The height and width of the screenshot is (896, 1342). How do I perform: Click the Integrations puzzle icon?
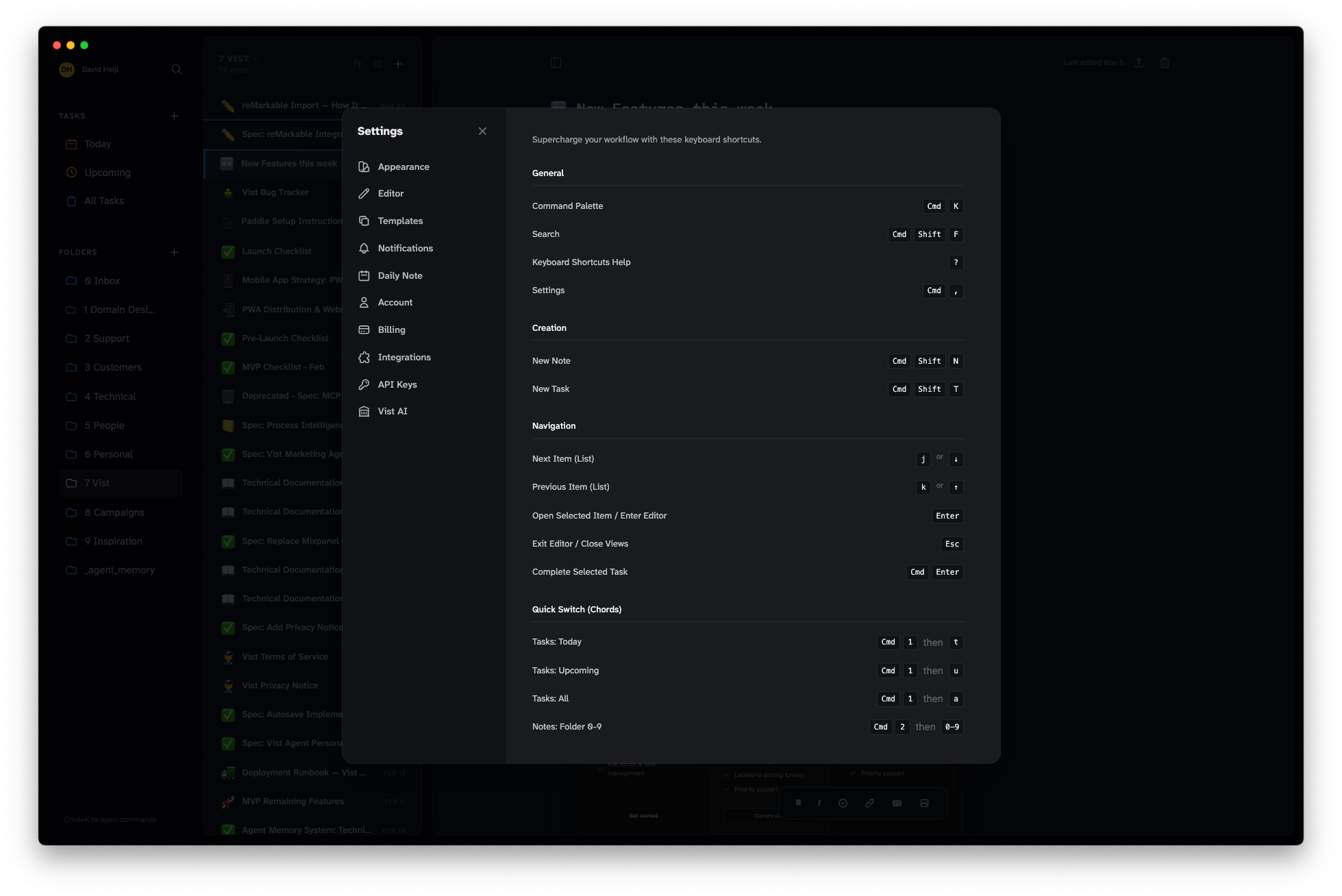[364, 358]
